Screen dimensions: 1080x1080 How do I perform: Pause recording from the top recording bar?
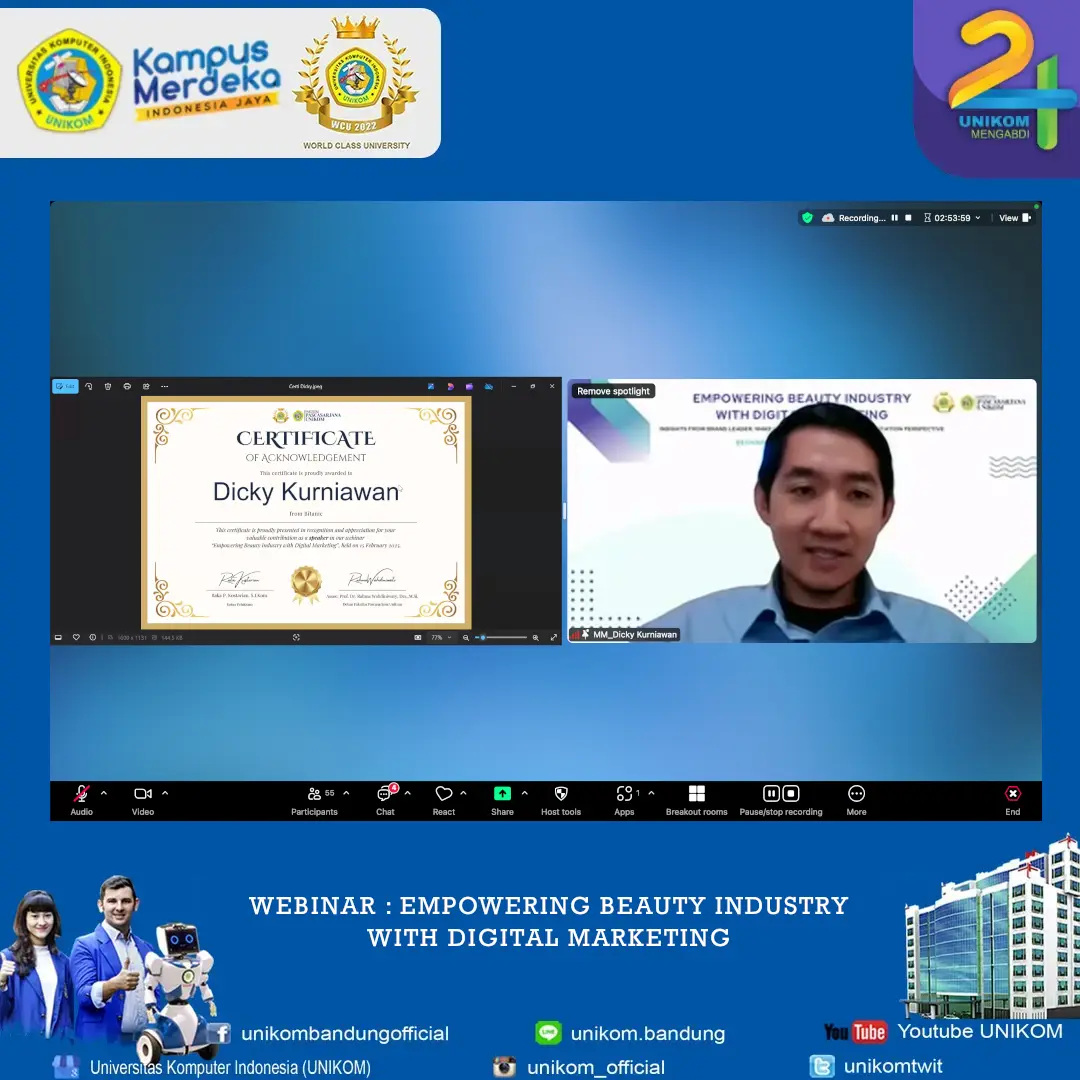pos(895,218)
